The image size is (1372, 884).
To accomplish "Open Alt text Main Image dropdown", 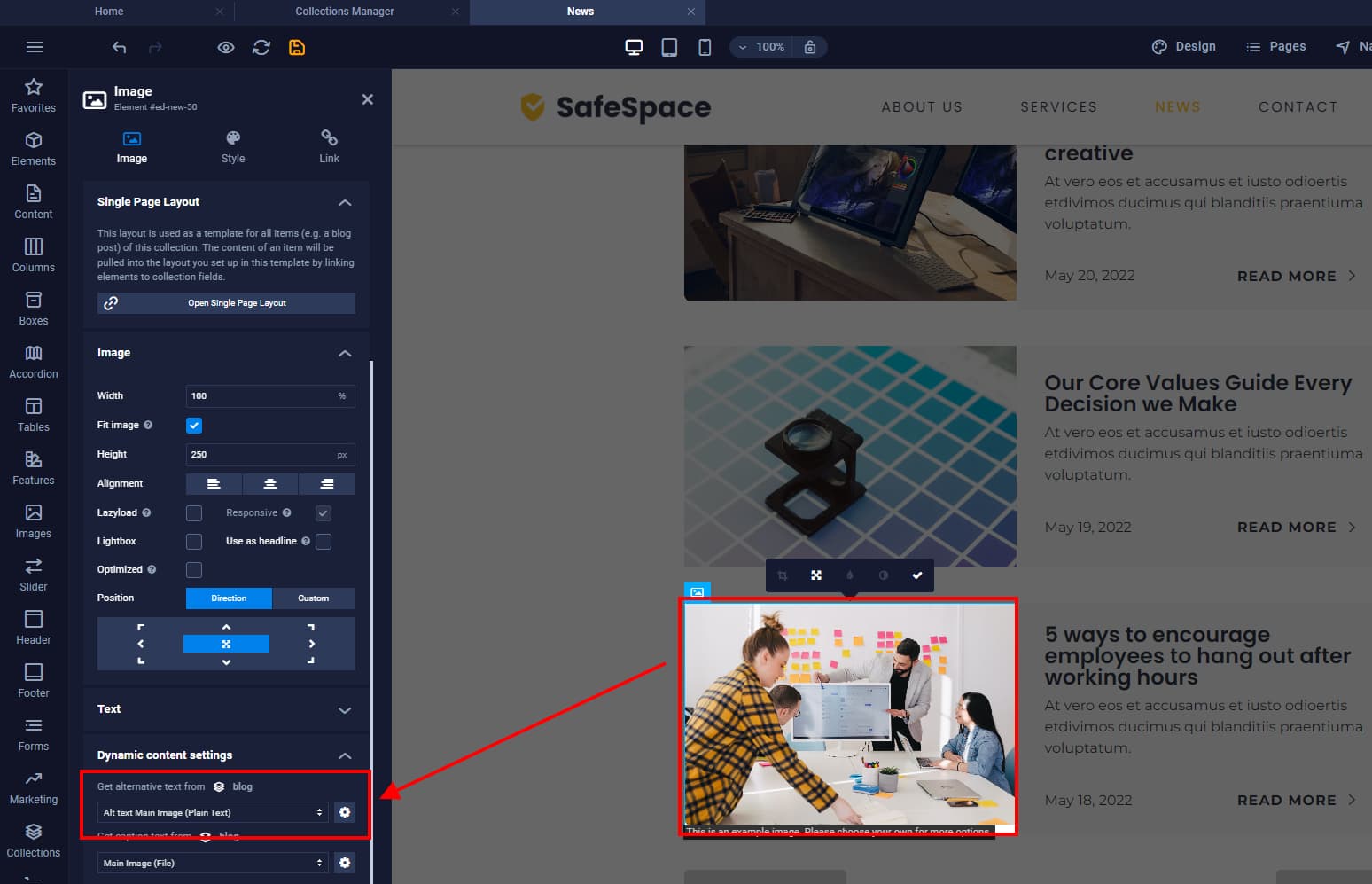I will pyautogui.click(x=213, y=812).
